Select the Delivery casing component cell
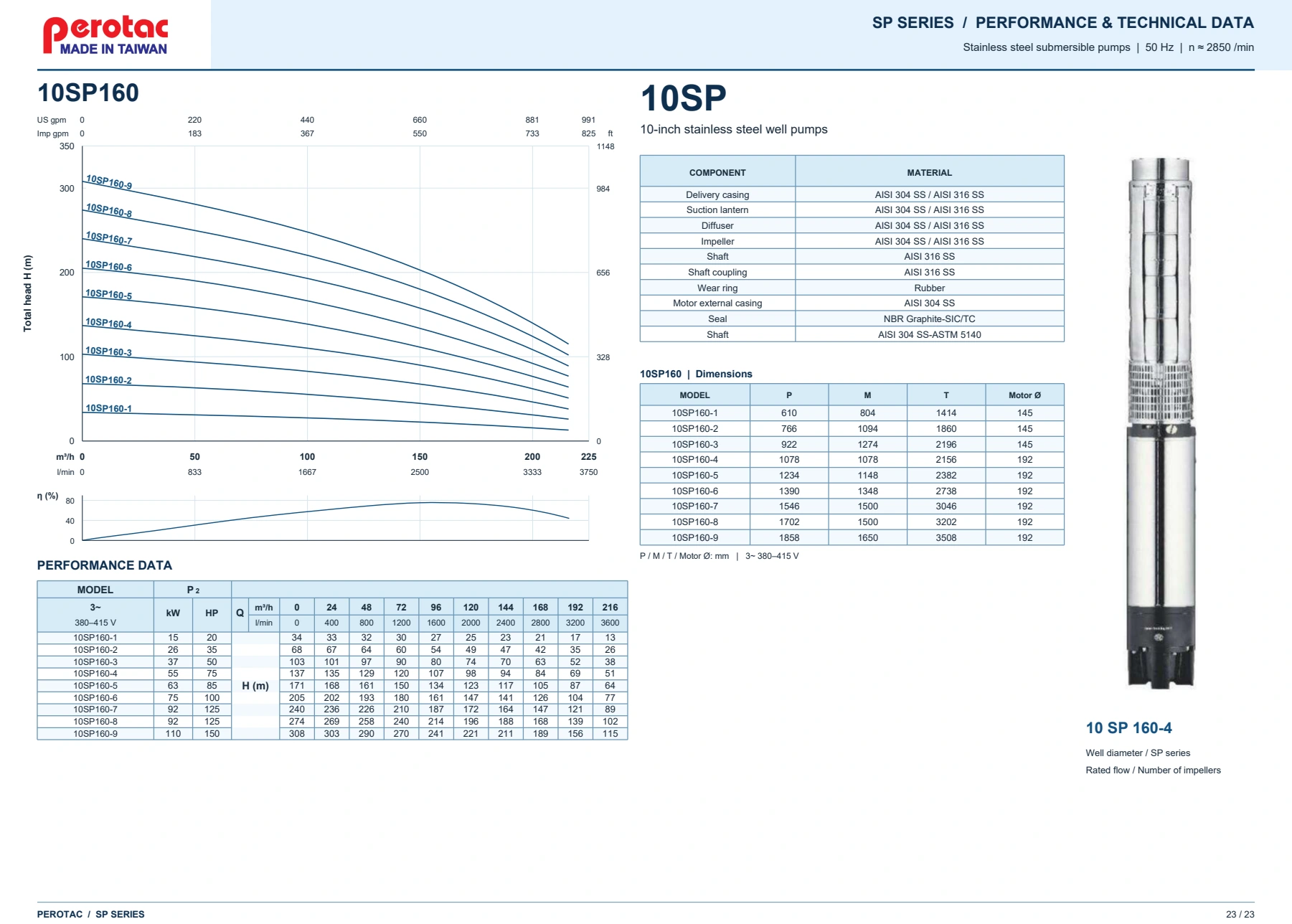Viewport: 1292px width, 924px height. pyautogui.click(x=717, y=194)
